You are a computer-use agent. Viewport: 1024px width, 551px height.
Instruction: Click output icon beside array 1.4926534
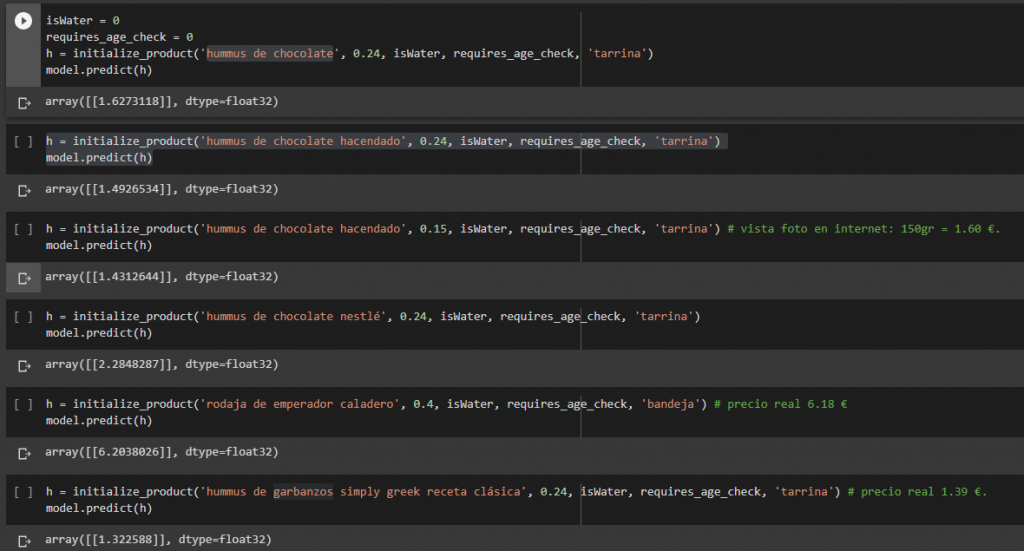coord(24,191)
